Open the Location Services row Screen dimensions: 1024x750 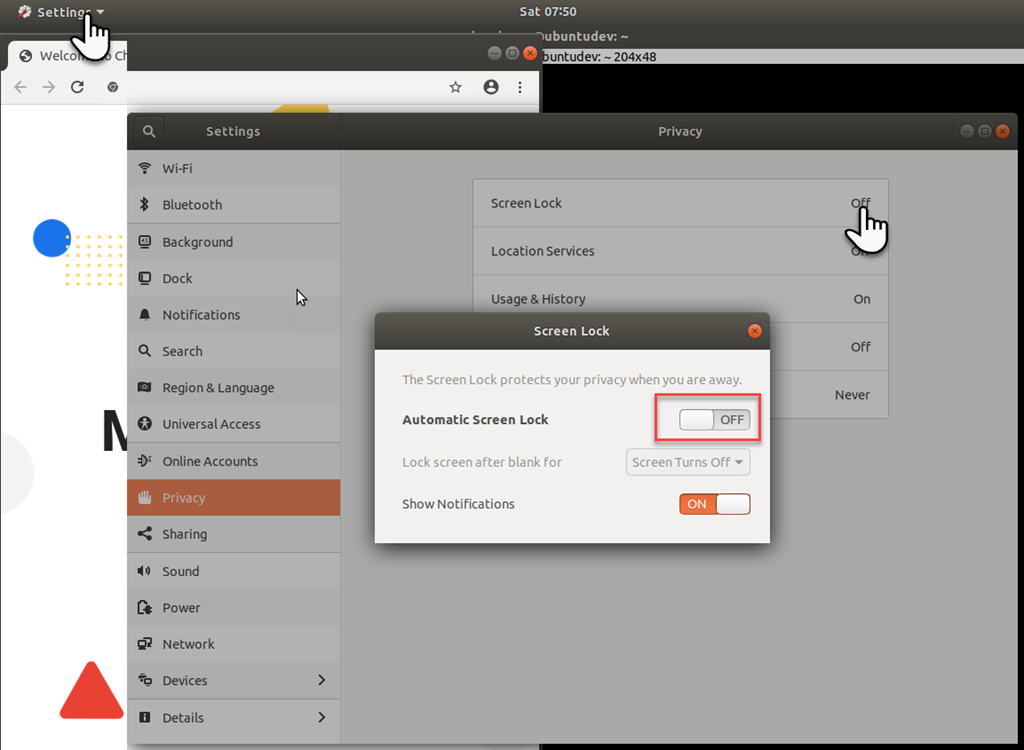point(680,251)
